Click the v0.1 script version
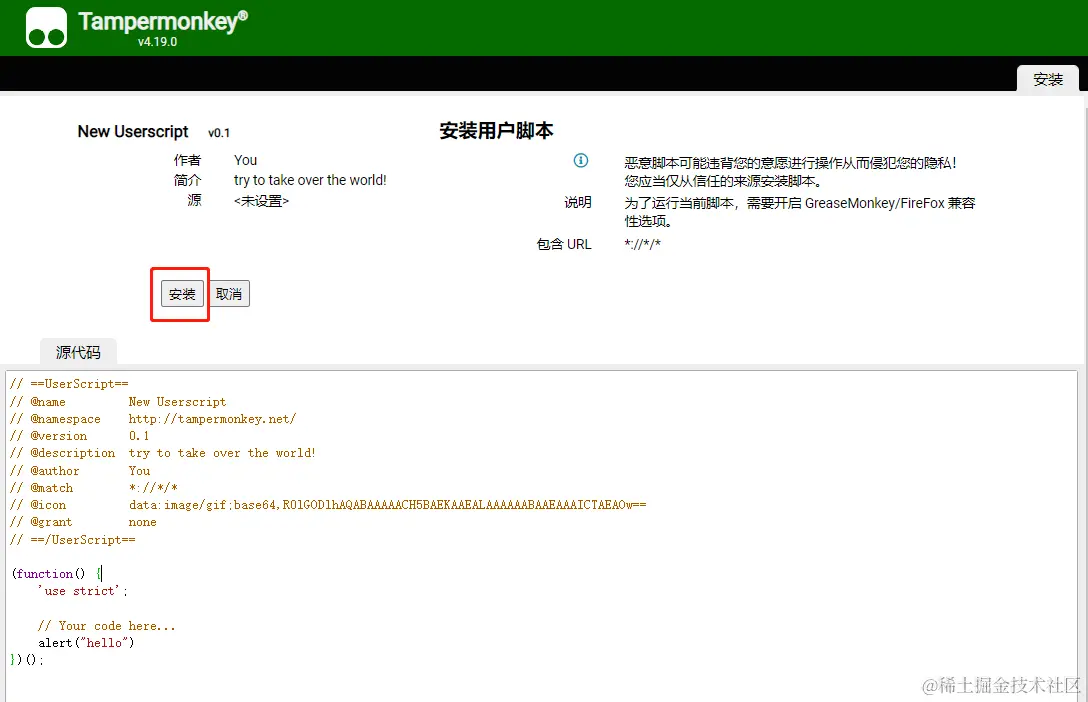 [x=219, y=132]
